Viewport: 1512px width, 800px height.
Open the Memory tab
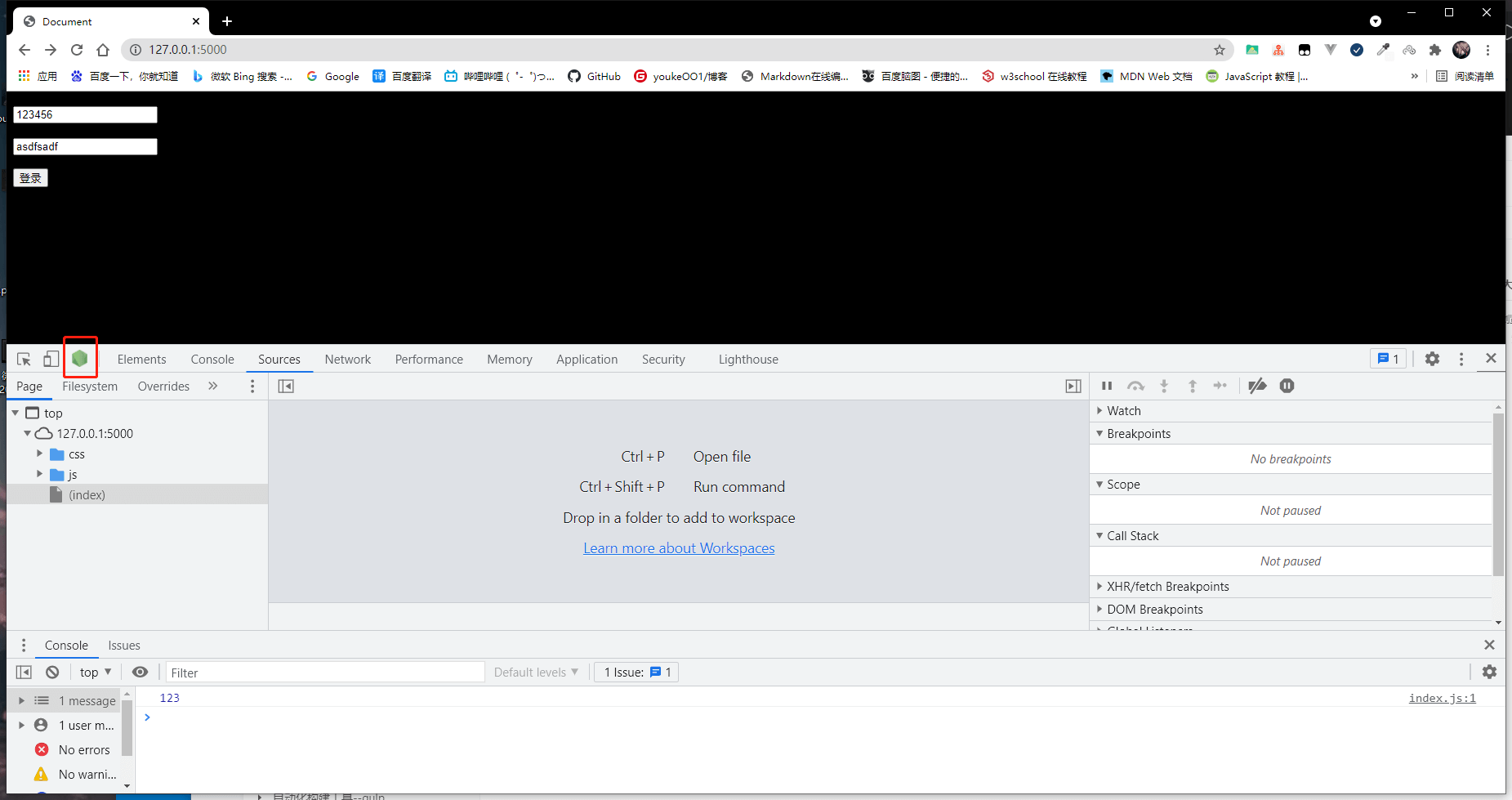[510, 360]
